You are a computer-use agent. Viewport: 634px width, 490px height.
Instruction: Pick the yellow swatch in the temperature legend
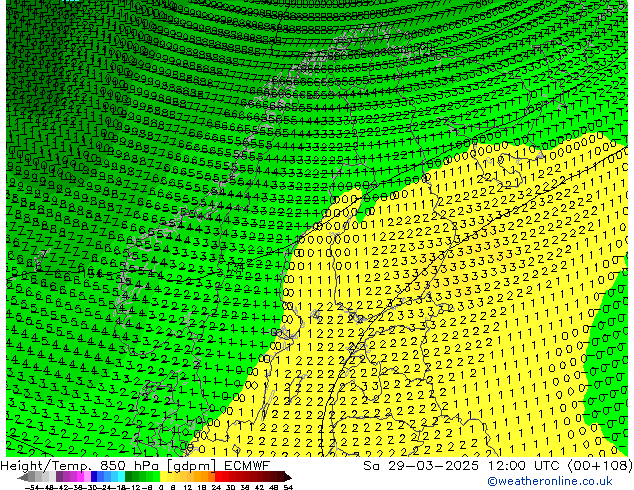(x=167, y=477)
